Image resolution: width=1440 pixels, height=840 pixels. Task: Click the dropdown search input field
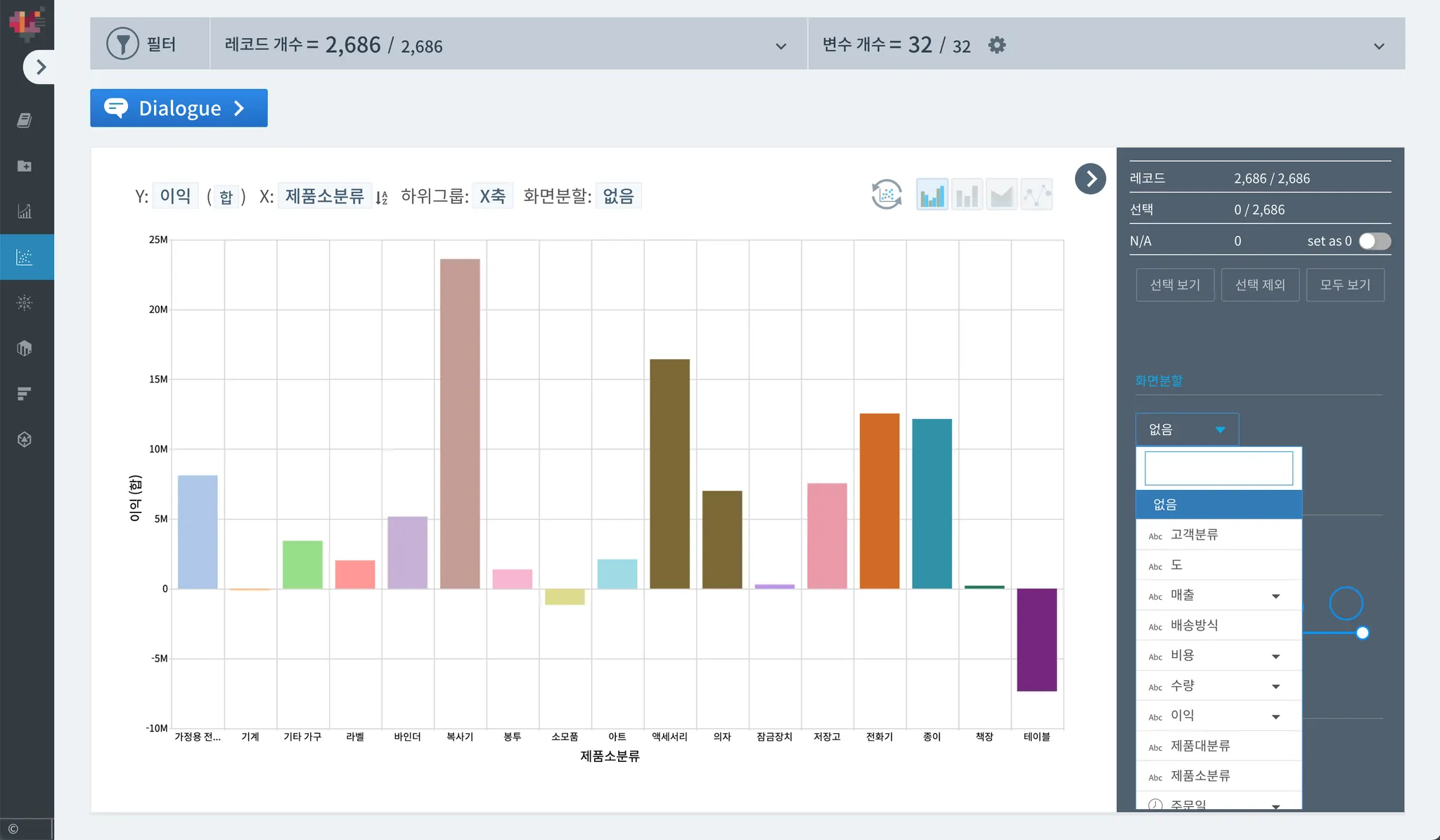1218,468
